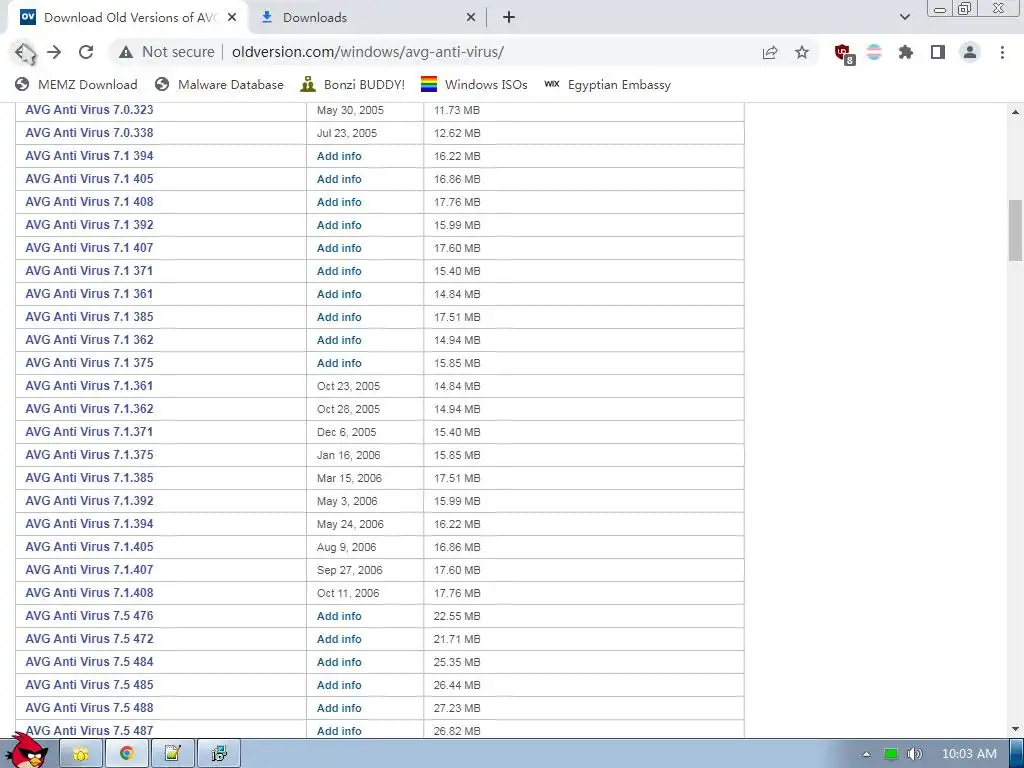Reload the oldversion.com page
The width and height of the screenshot is (1024, 768).
(x=86, y=52)
